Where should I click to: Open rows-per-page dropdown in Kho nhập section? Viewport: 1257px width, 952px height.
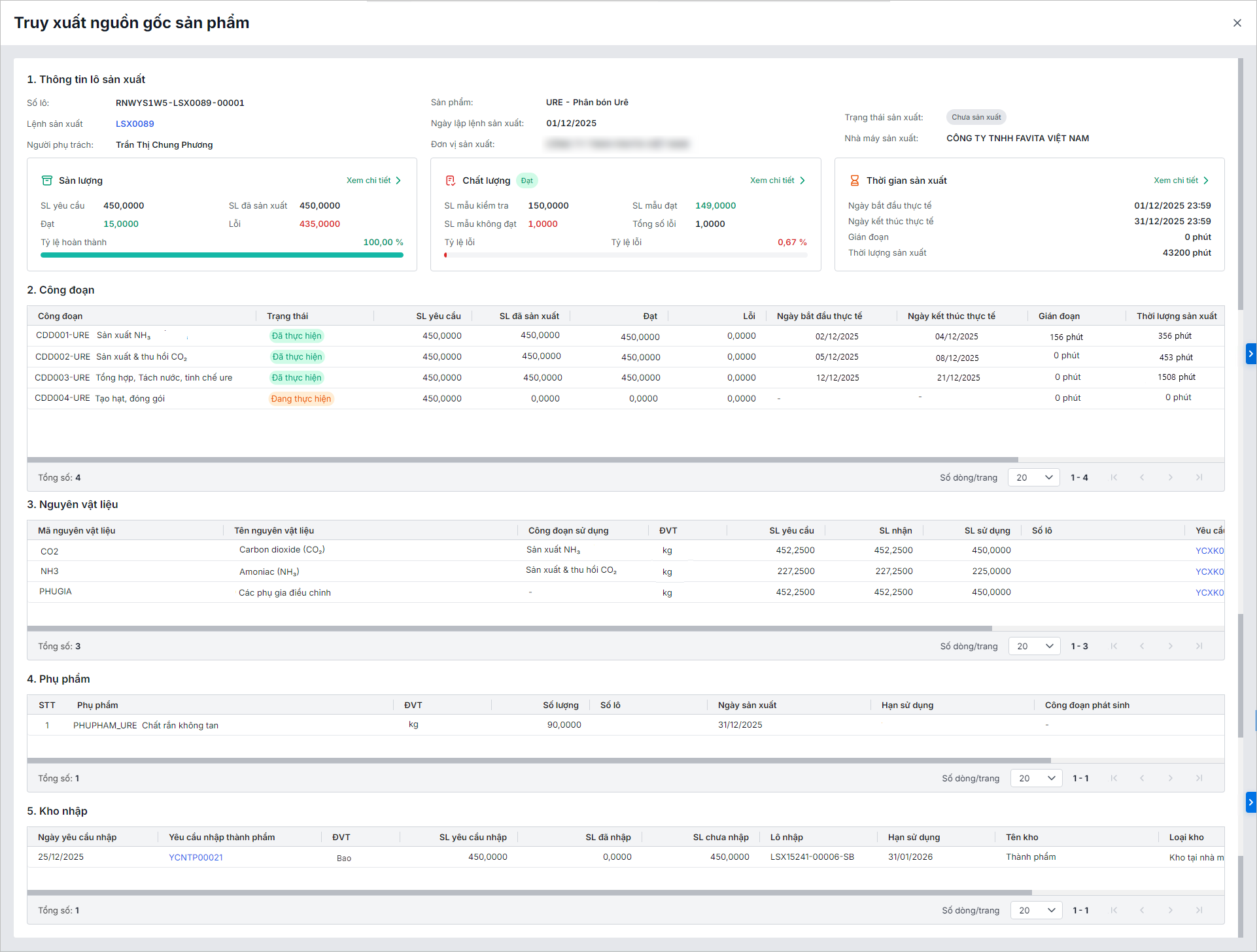1036,910
